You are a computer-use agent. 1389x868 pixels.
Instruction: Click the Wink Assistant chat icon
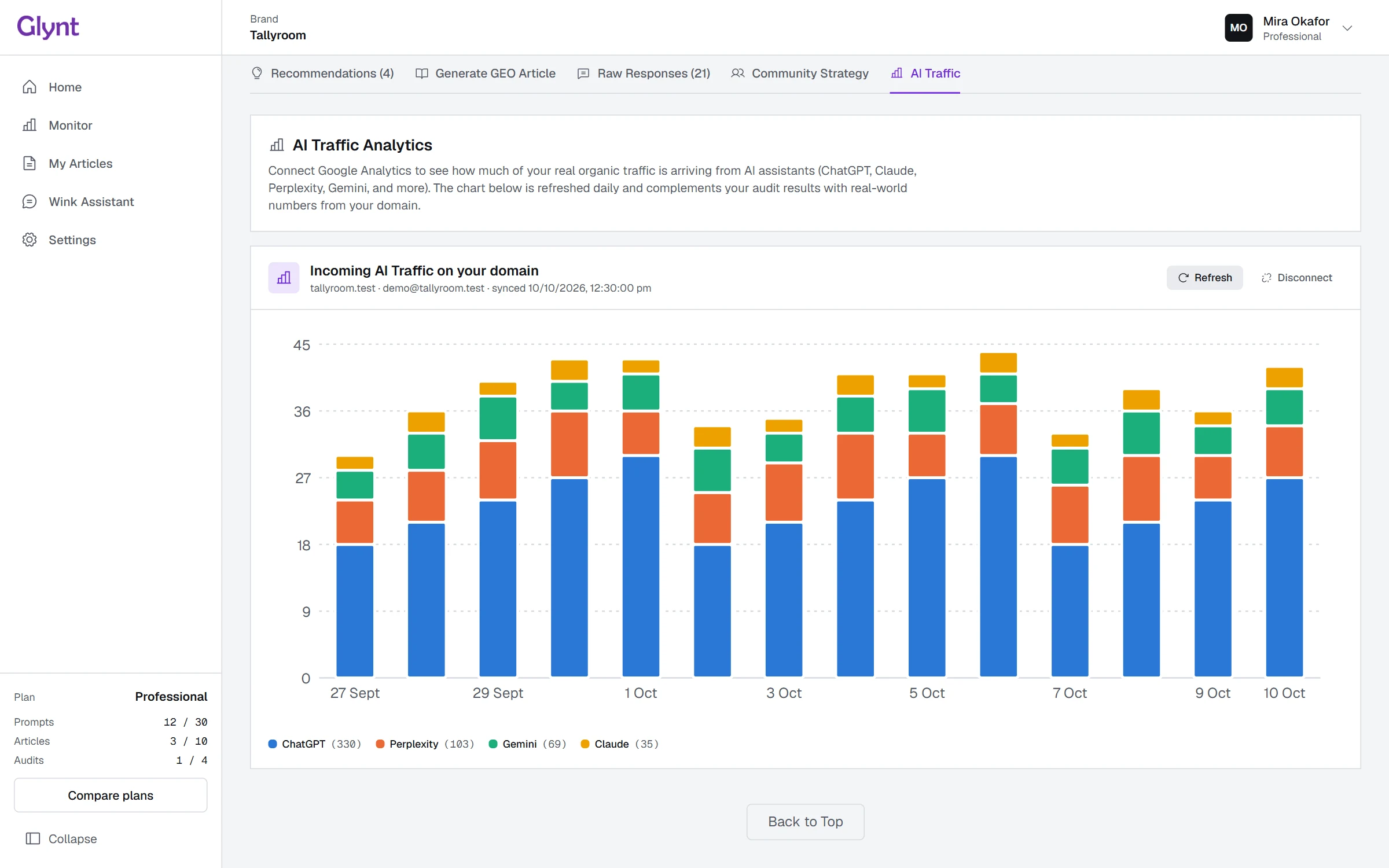(x=30, y=201)
